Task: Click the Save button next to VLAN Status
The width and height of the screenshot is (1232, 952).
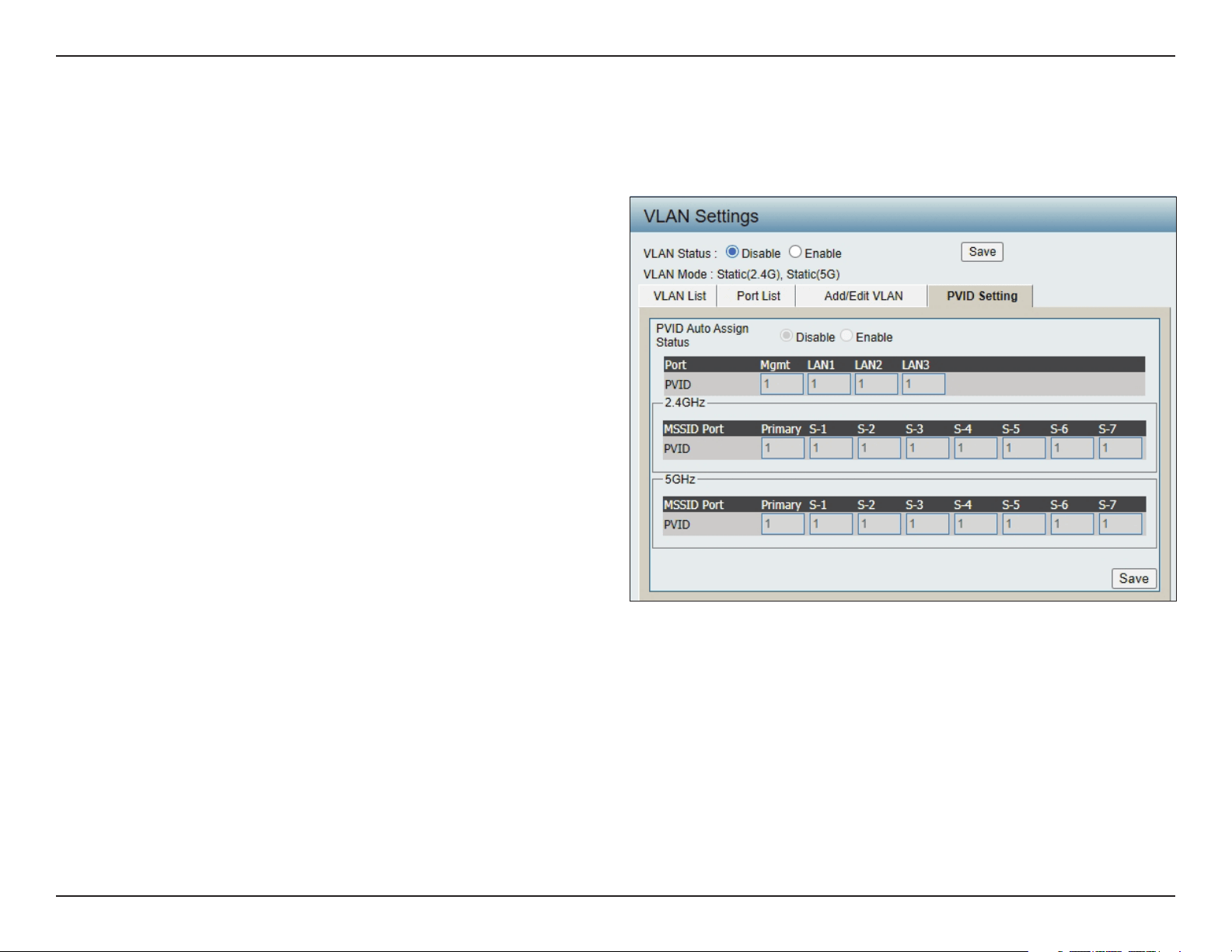Action: 982,252
